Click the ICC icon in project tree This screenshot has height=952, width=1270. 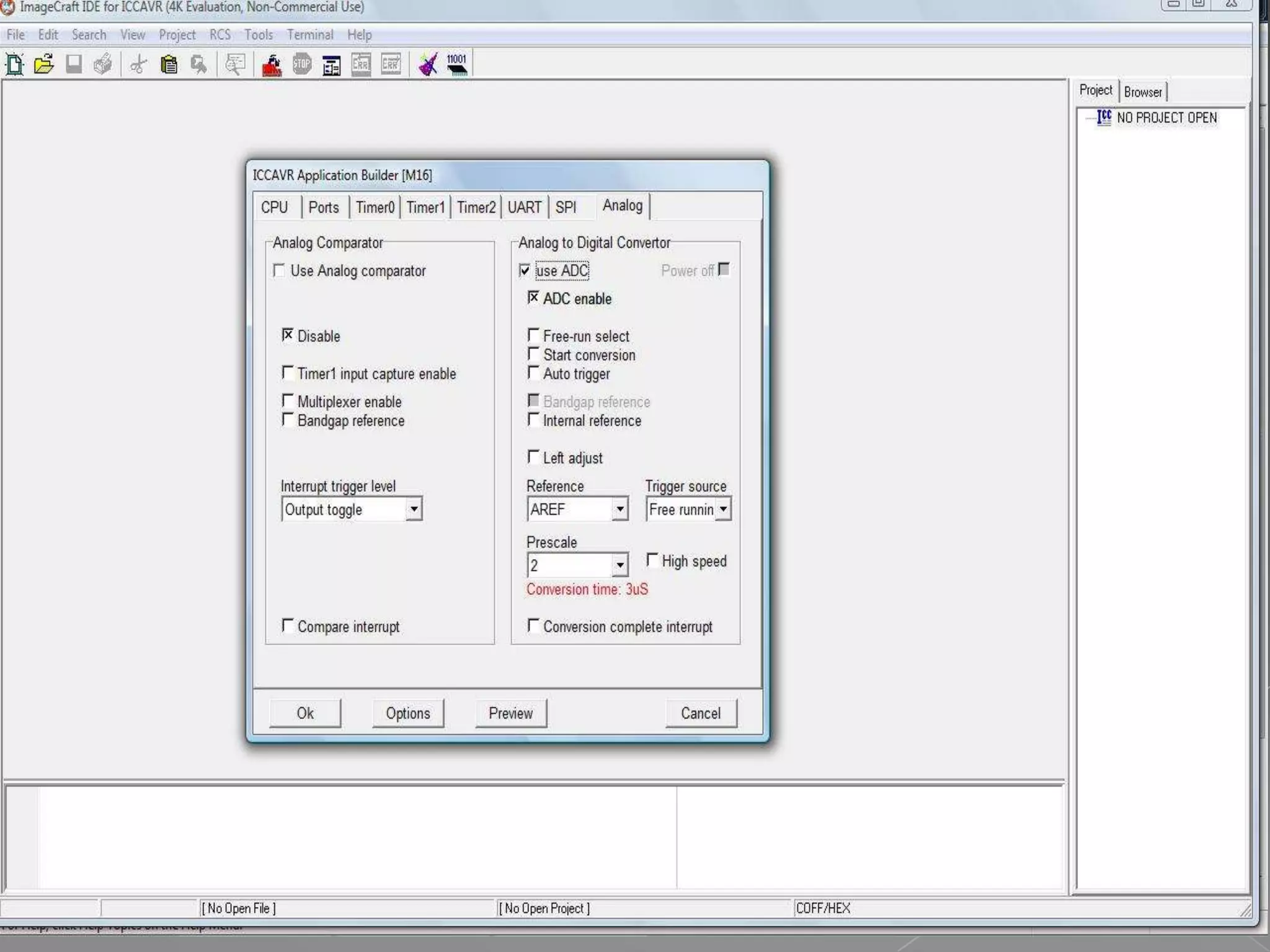[1104, 117]
